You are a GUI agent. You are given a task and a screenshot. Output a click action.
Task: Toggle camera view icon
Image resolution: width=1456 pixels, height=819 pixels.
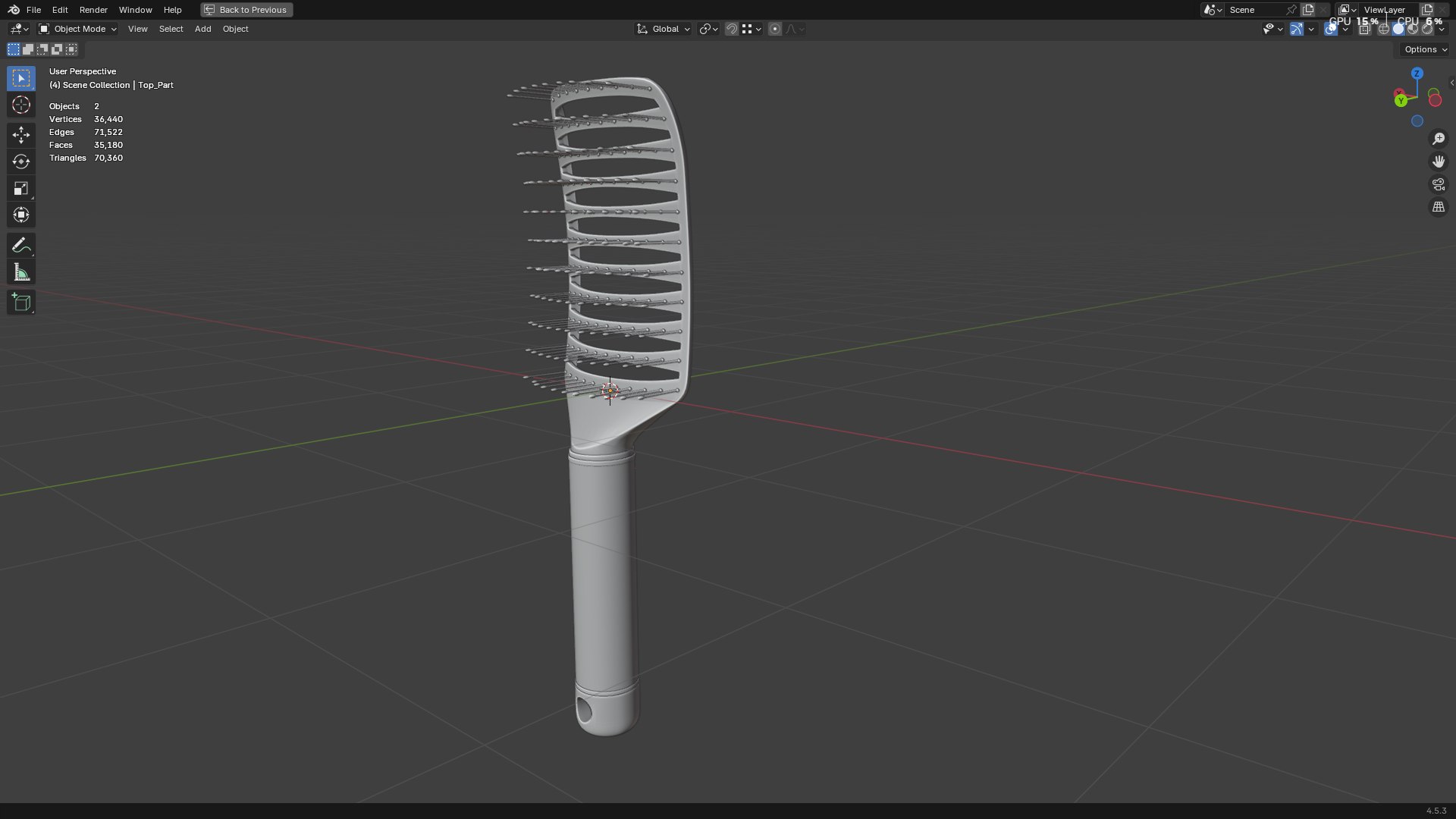(1439, 184)
